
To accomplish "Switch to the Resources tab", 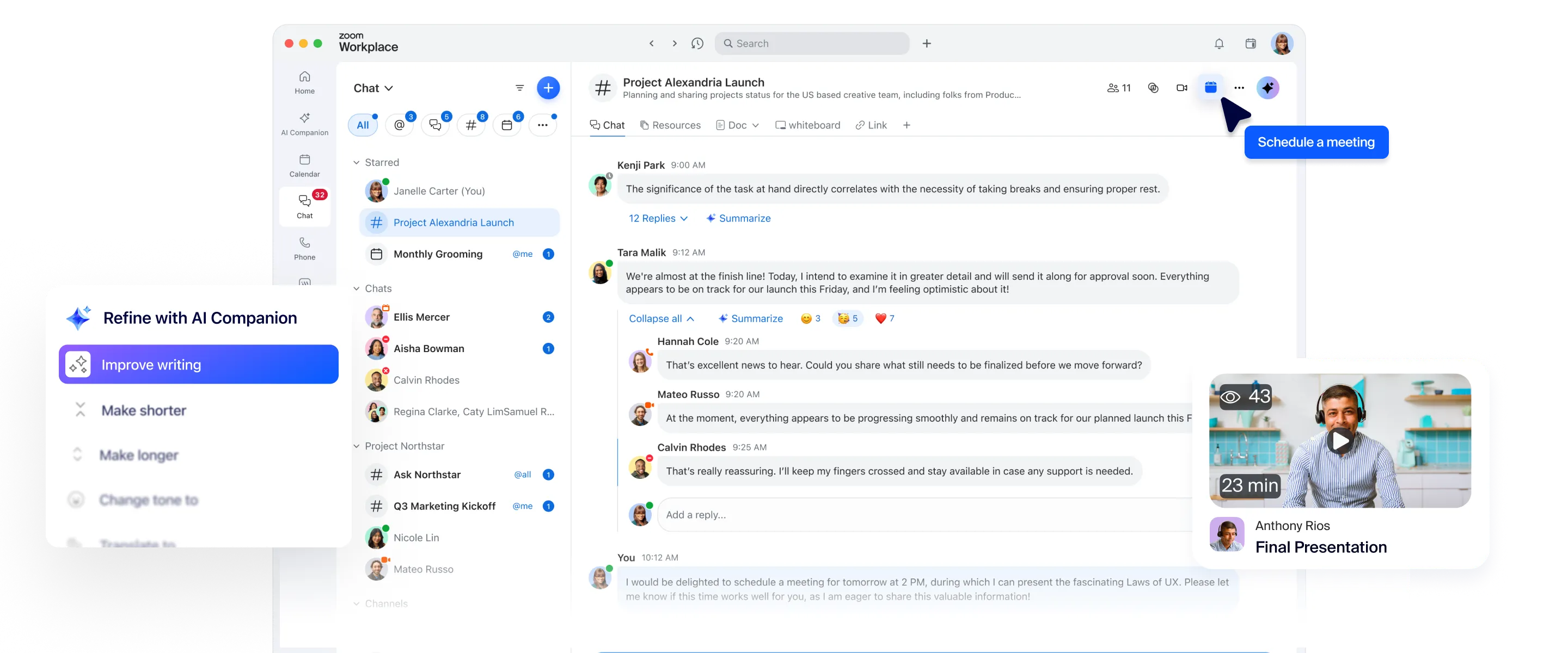I will click(x=670, y=125).
